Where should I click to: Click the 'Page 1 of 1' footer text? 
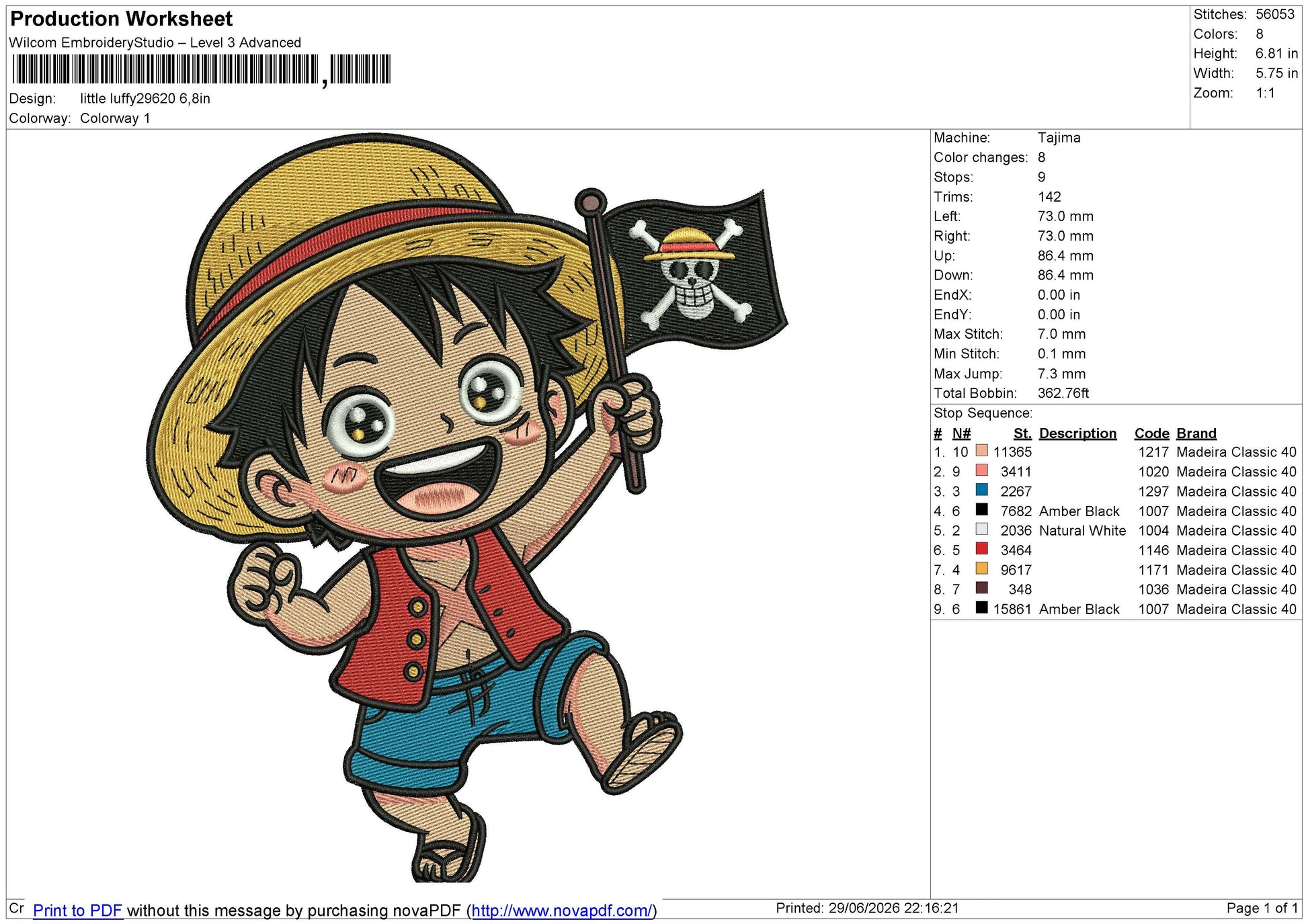point(1262,909)
